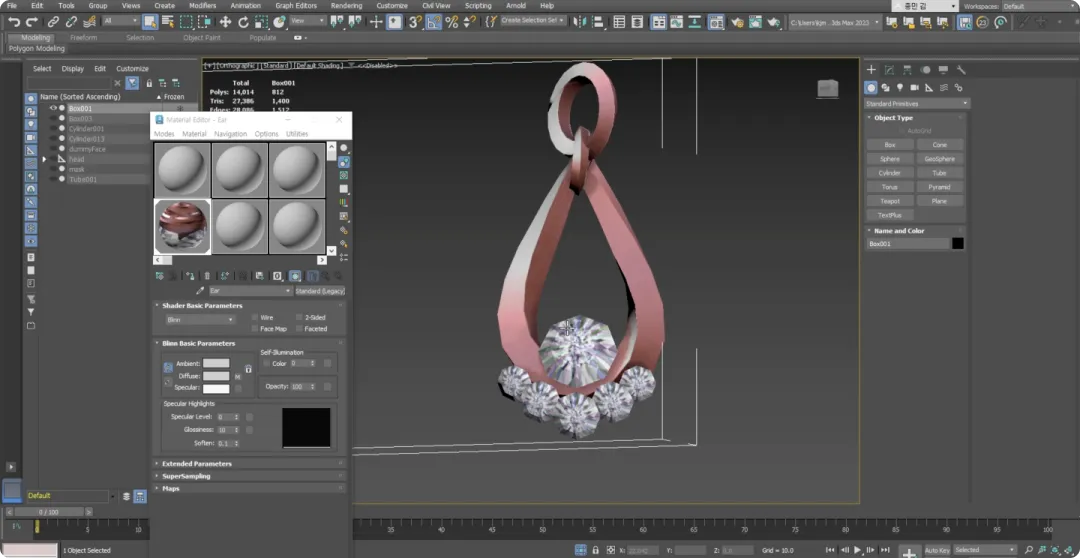Open the Select by Name list icon

pyautogui.click(x=168, y=22)
